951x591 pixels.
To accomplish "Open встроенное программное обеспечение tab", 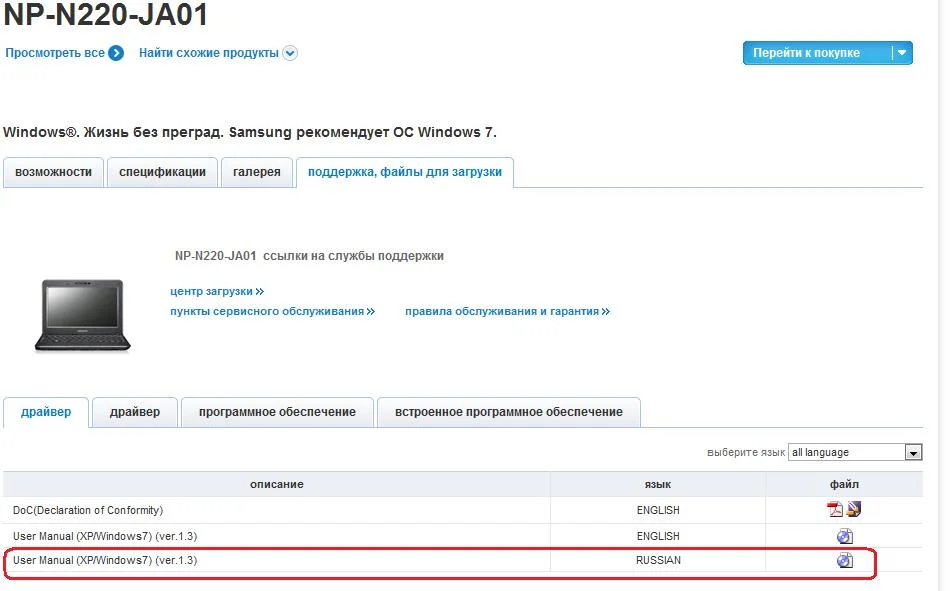I will 509,412.
